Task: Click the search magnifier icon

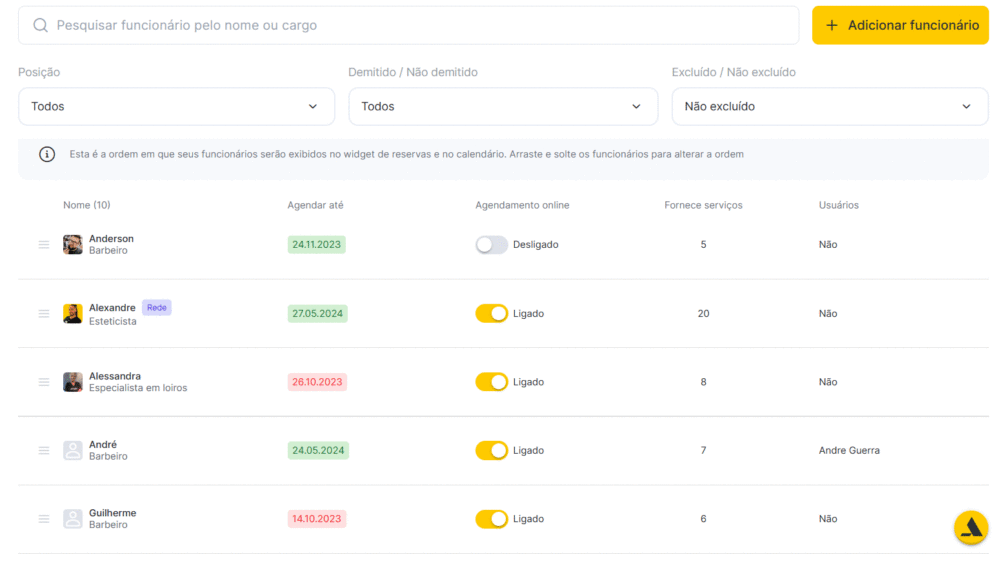Action: pyautogui.click(x=40, y=26)
